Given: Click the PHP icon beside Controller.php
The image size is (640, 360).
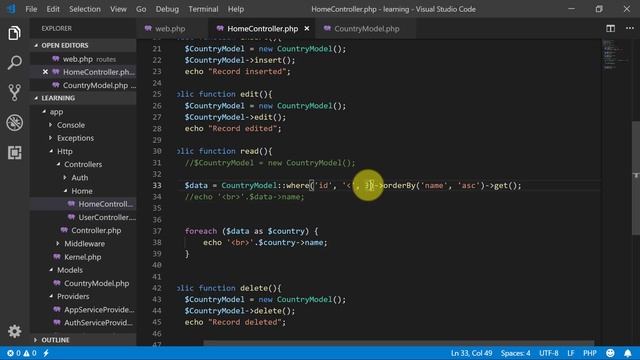Looking at the screenshot, I should click(x=64, y=230).
